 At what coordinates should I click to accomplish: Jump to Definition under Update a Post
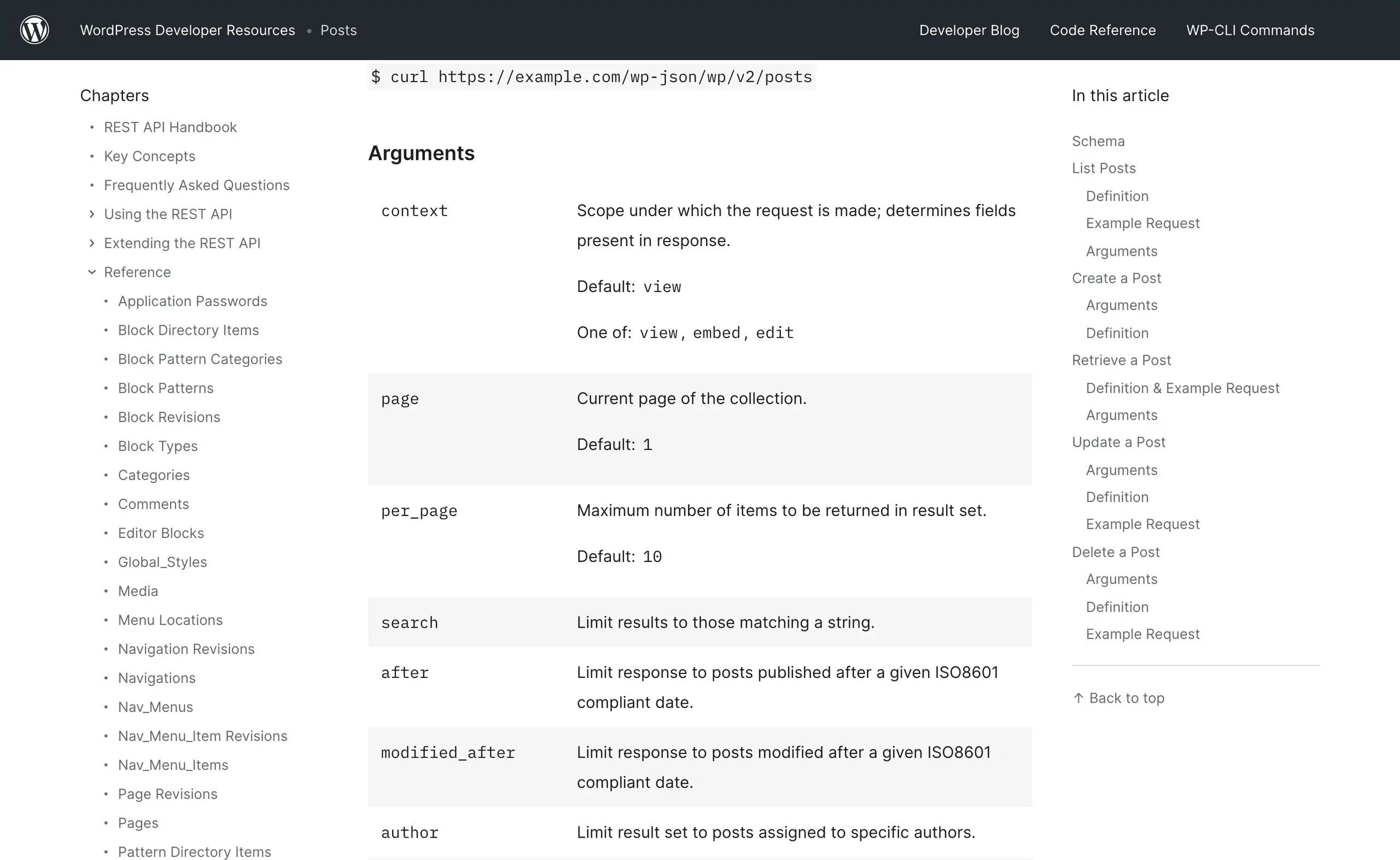click(x=1117, y=497)
